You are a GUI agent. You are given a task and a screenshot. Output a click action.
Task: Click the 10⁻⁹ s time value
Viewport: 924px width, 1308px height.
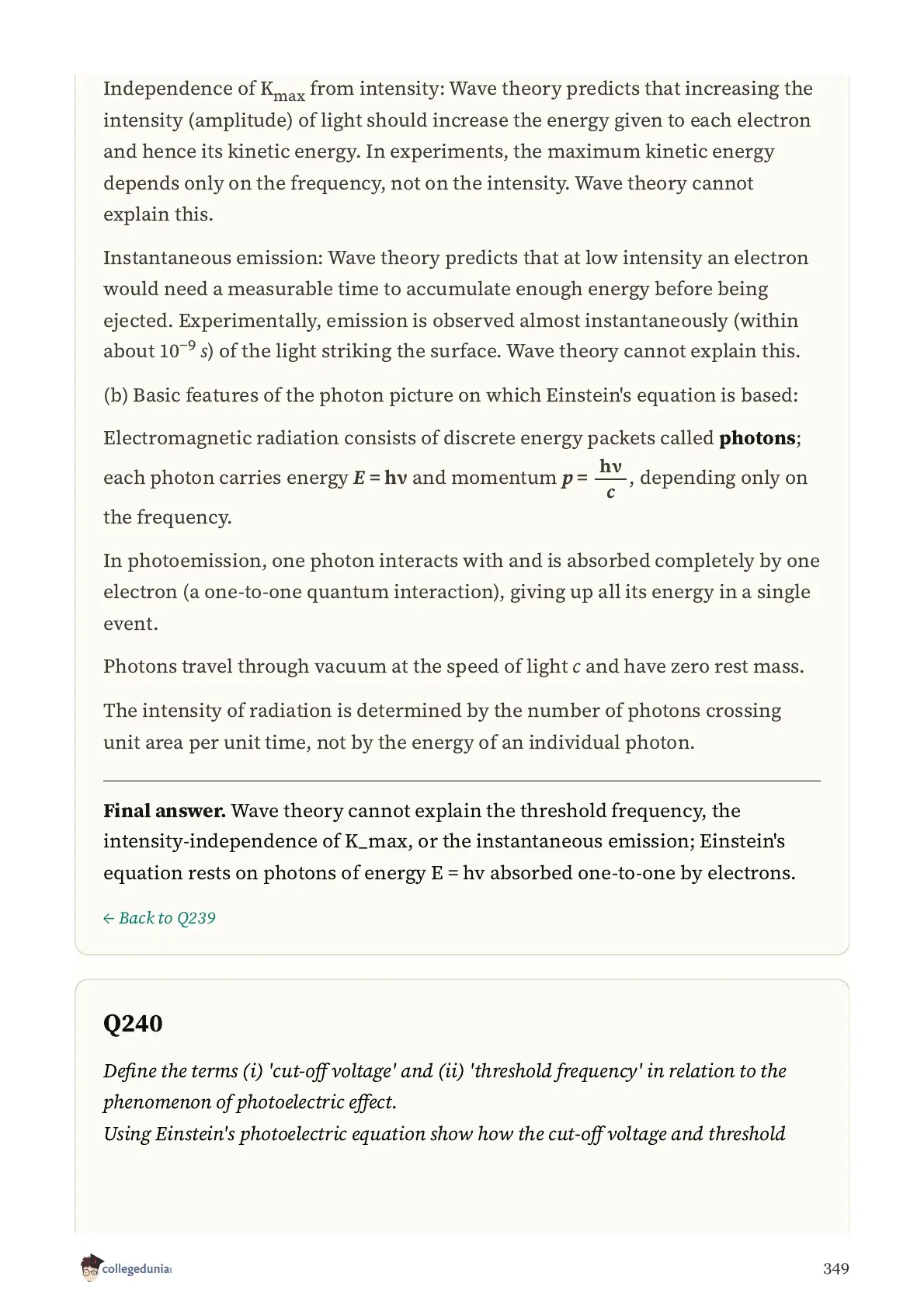185,350
